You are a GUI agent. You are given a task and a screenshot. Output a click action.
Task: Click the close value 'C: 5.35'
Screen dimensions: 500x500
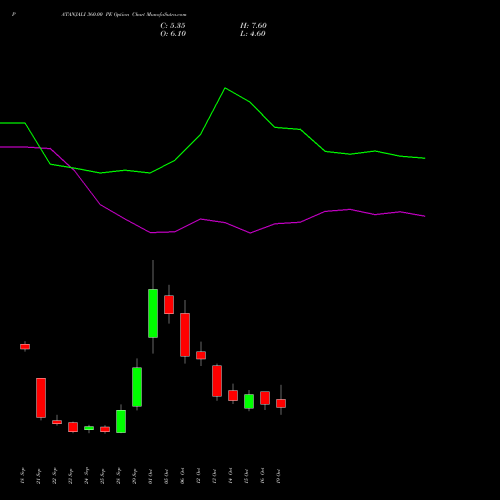pyautogui.click(x=173, y=26)
